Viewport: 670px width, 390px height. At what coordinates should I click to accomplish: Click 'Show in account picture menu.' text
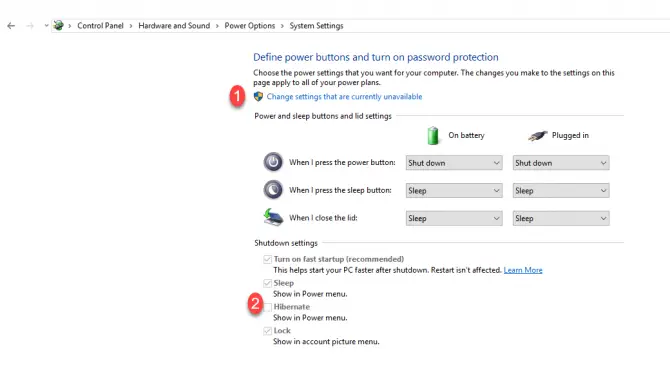click(x=326, y=342)
